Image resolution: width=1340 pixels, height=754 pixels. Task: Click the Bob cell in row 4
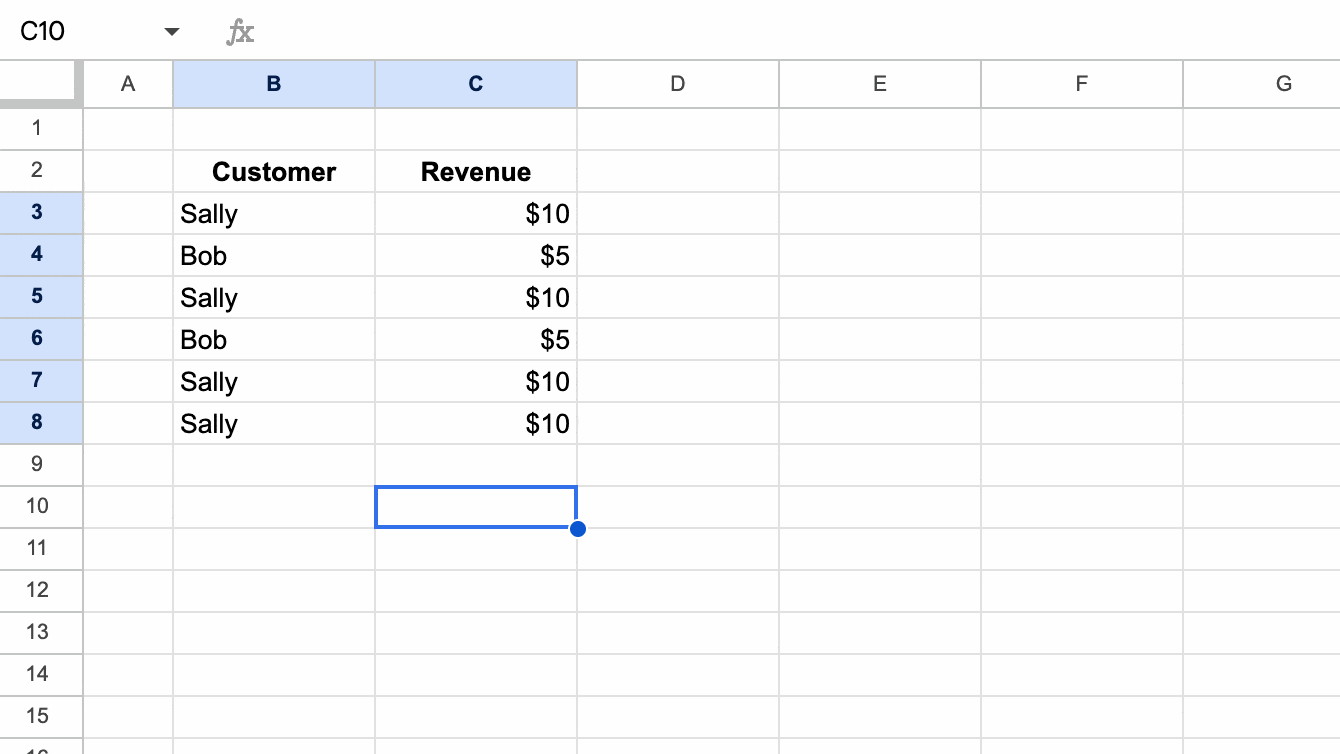point(274,256)
